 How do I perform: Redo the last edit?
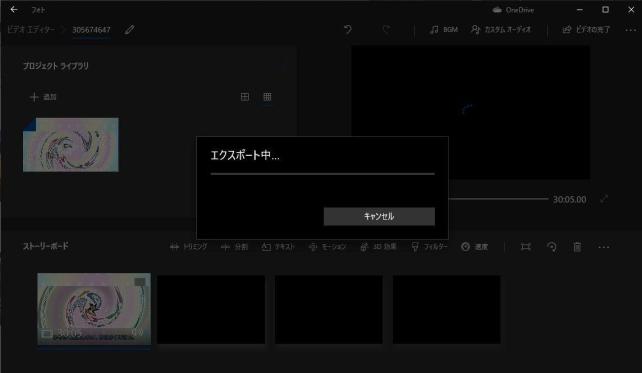click(386, 29)
